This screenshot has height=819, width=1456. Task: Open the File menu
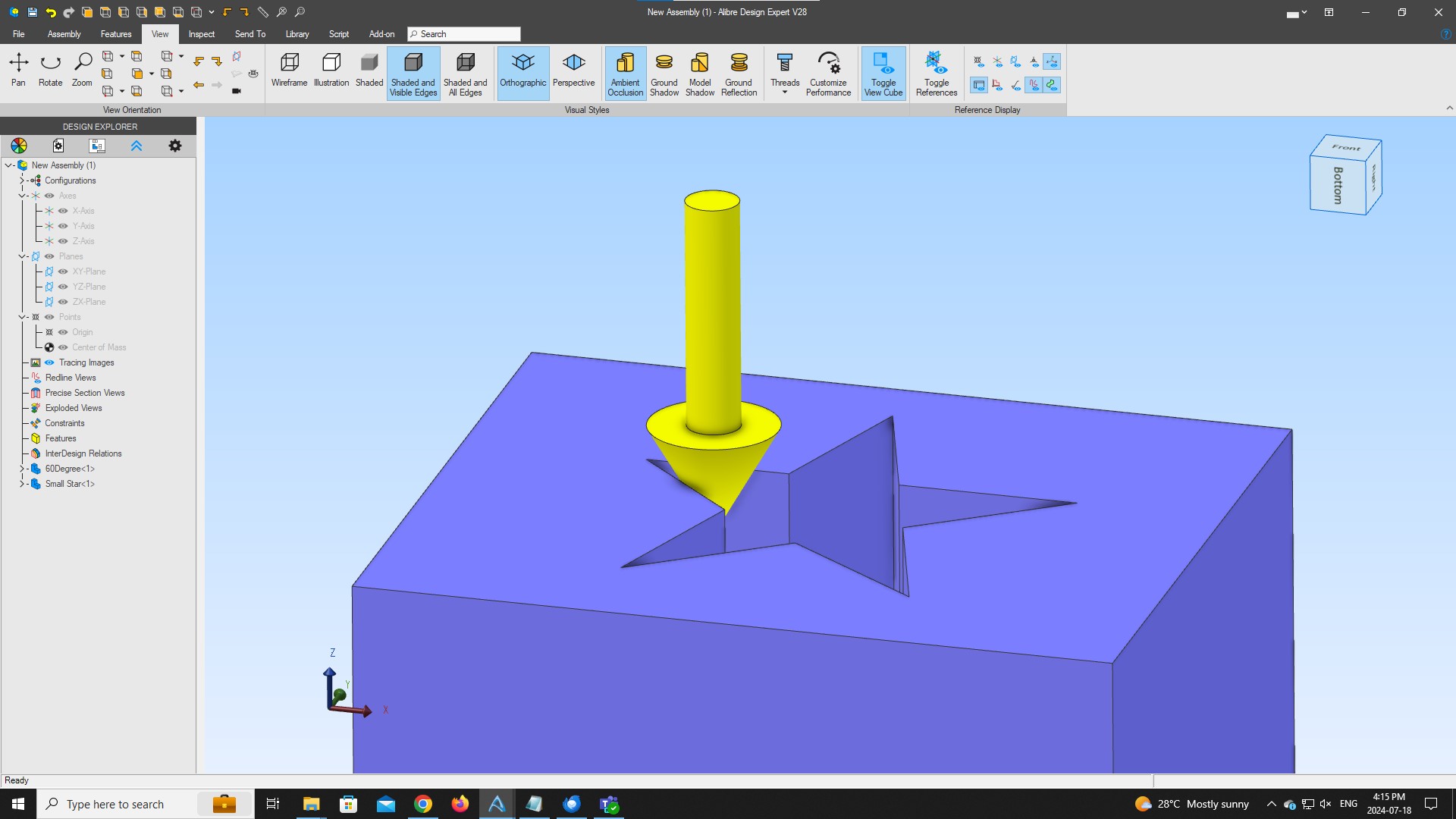[x=18, y=34]
